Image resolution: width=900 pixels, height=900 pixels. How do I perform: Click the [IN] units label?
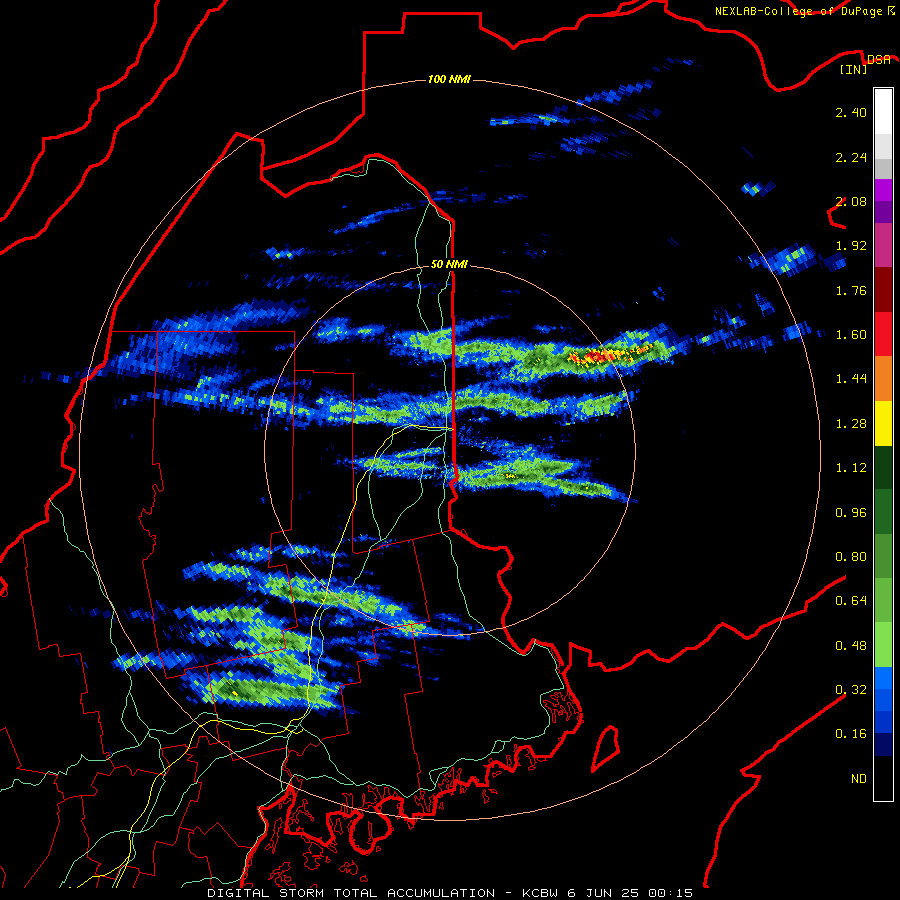click(x=853, y=69)
